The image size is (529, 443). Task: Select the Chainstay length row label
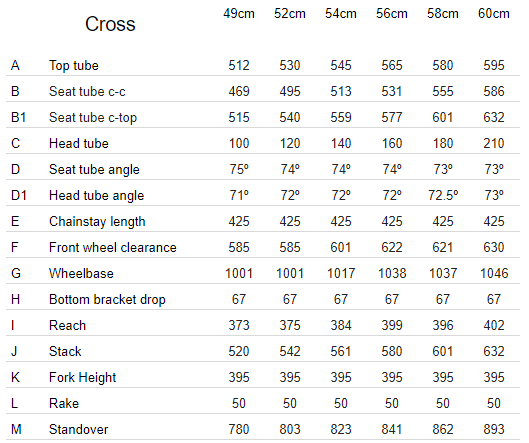pyautogui.click(x=97, y=222)
